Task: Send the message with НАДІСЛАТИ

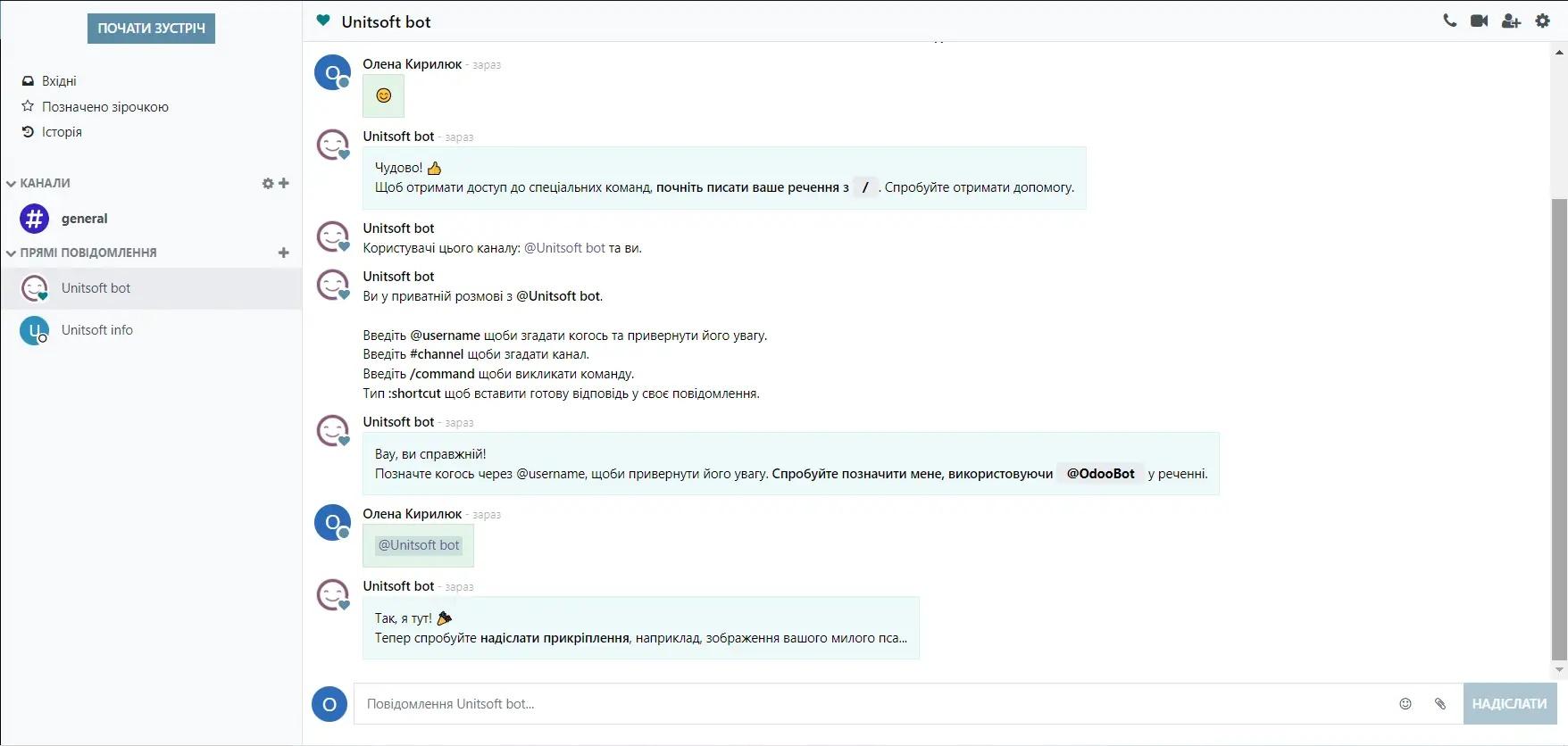Action: tap(1510, 704)
